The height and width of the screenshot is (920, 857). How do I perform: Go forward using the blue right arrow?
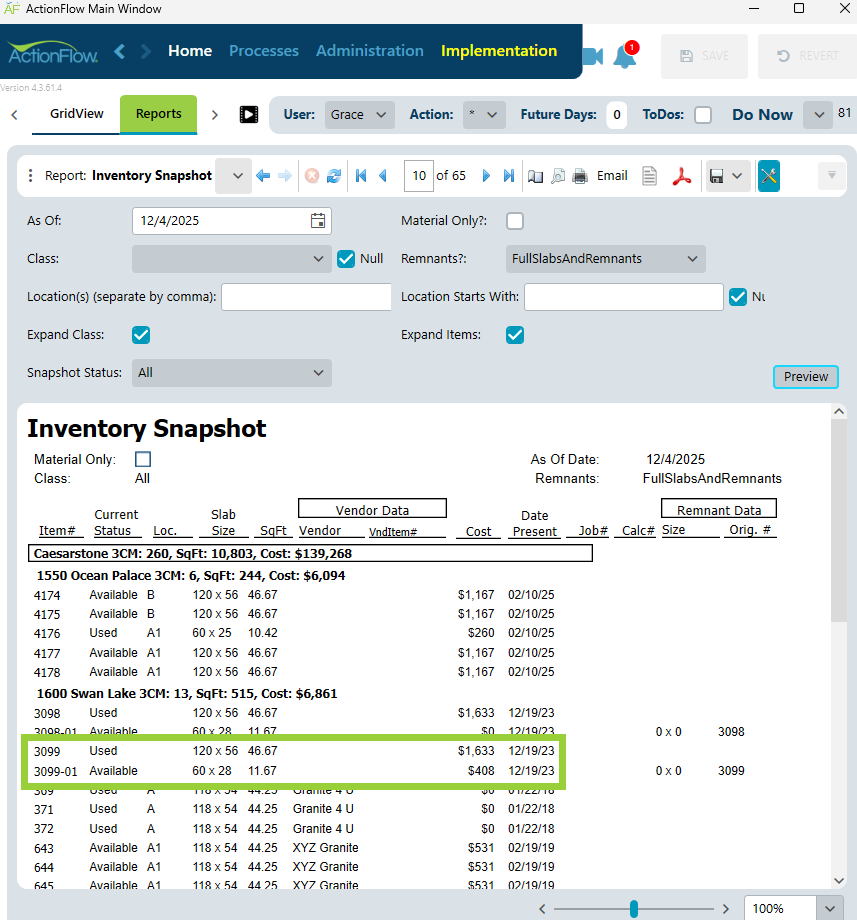click(x=285, y=175)
